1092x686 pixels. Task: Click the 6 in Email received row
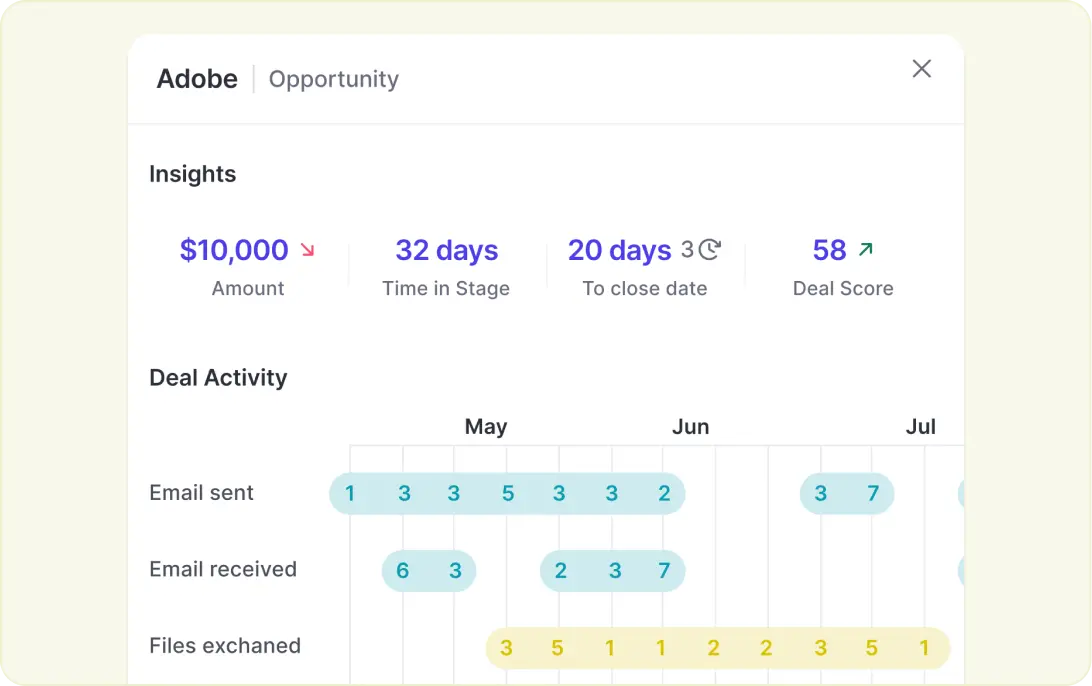pos(403,570)
